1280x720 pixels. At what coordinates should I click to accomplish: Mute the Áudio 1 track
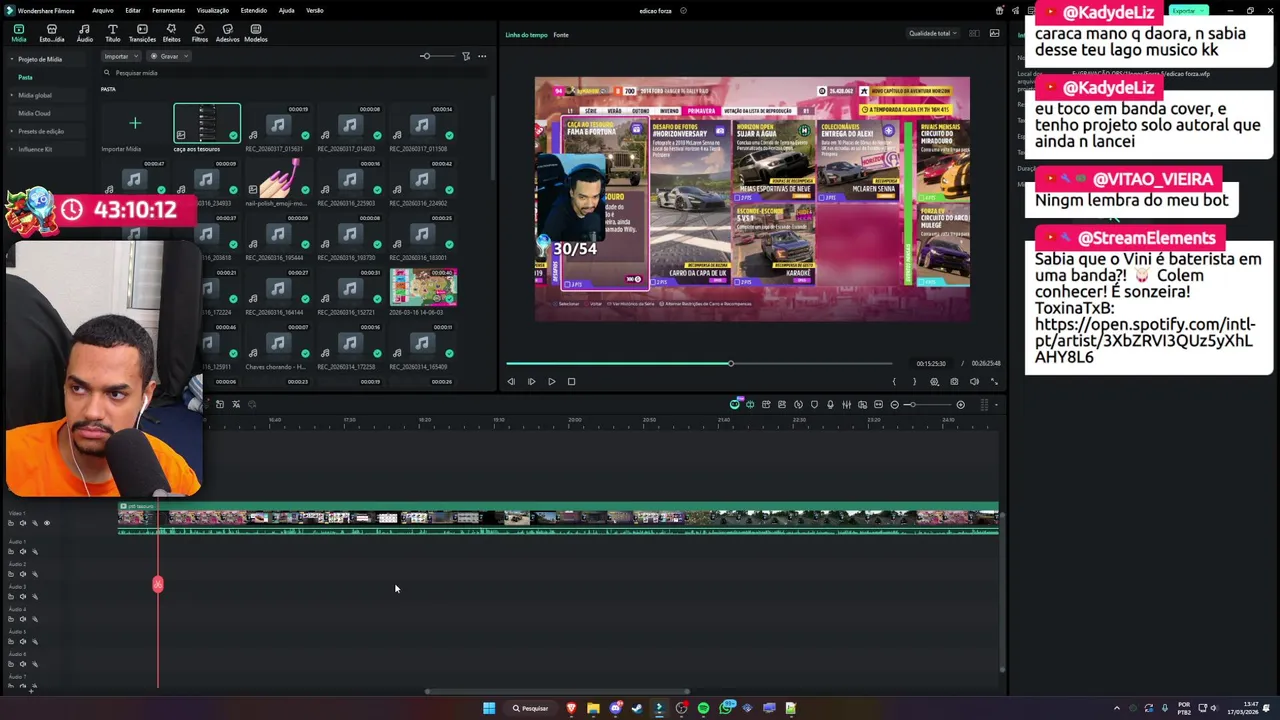23,551
